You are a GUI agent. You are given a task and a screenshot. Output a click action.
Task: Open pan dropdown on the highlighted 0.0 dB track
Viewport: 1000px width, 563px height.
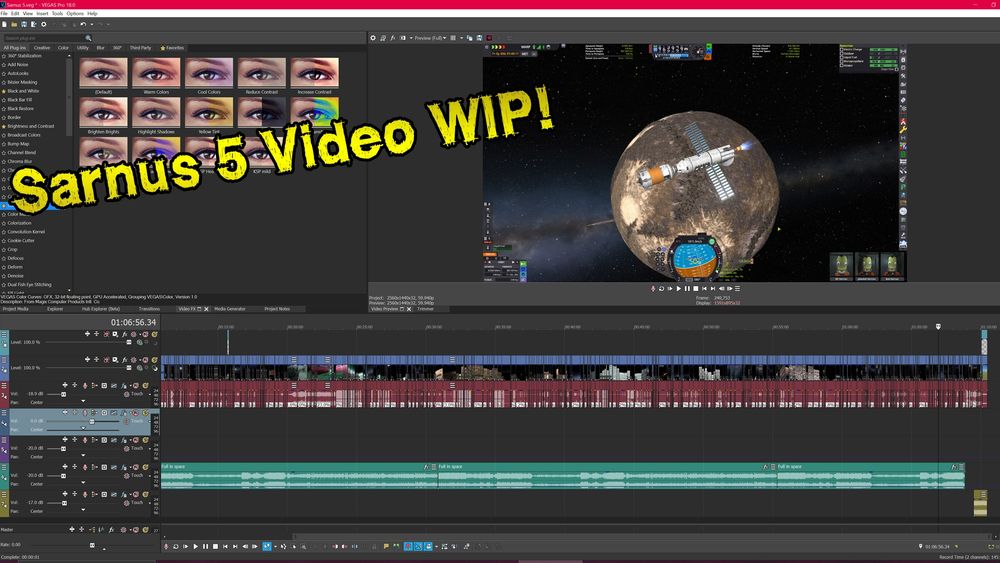[x=83, y=429]
